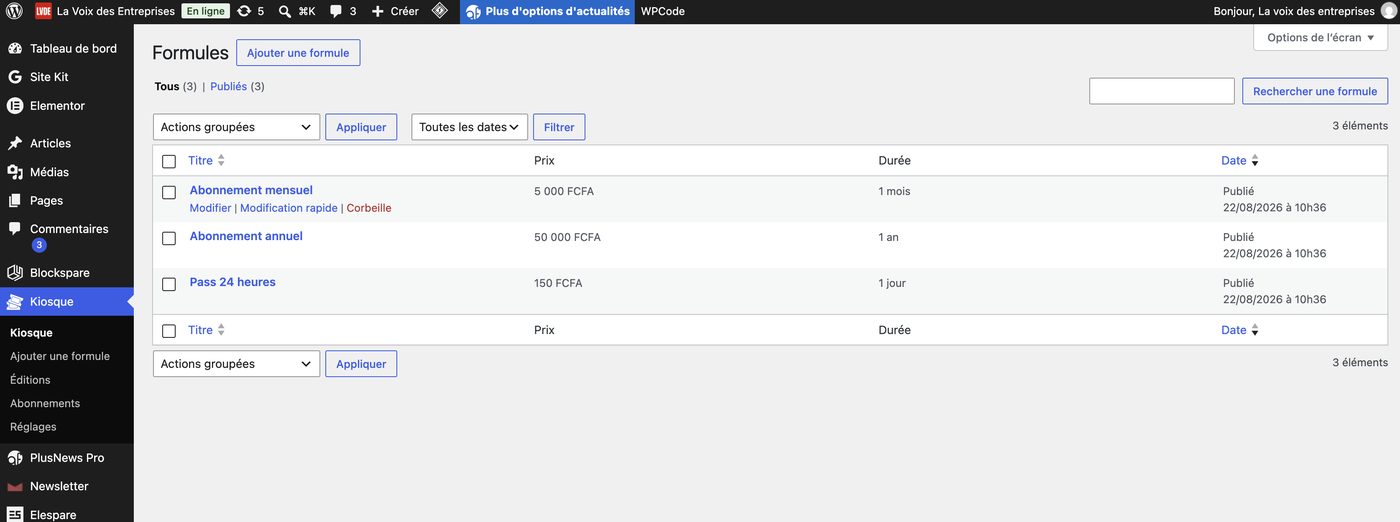
Task: Open the bottom Actions groupées dropdown
Action: [x=236, y=364]
